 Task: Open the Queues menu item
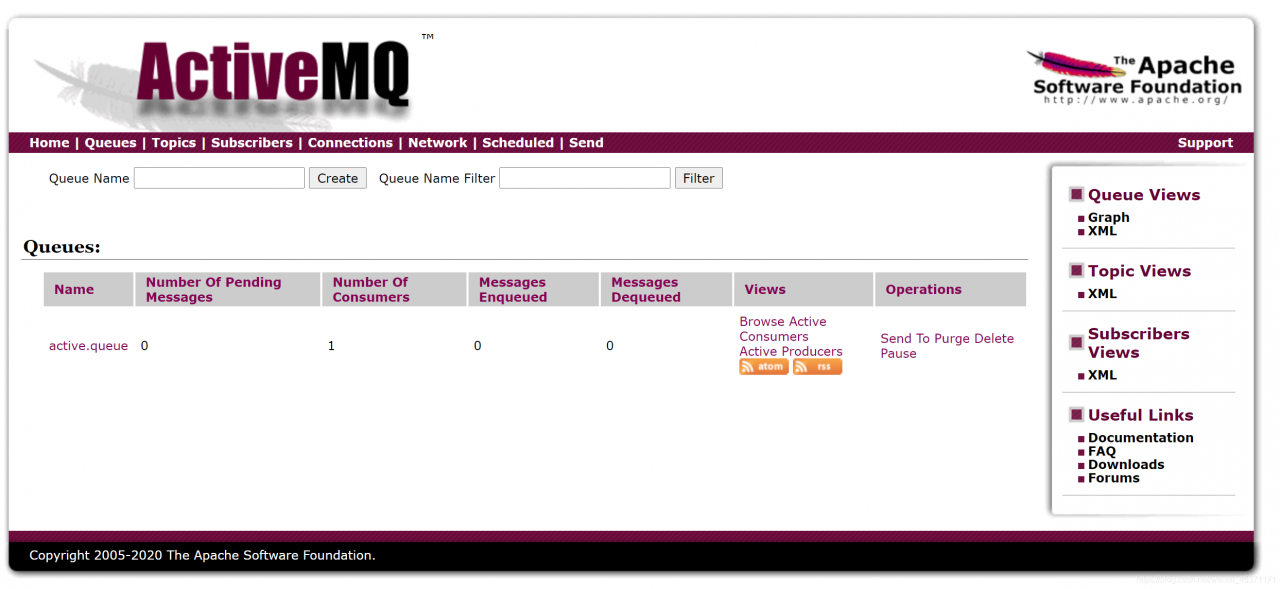110,143
